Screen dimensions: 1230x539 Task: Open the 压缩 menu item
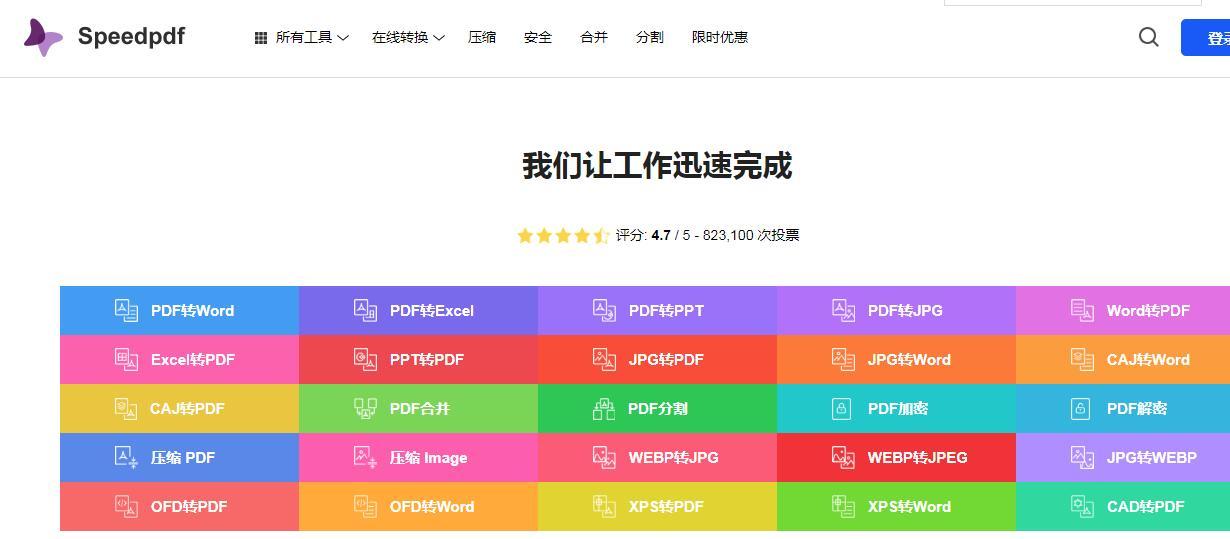[x=482, y=37]
